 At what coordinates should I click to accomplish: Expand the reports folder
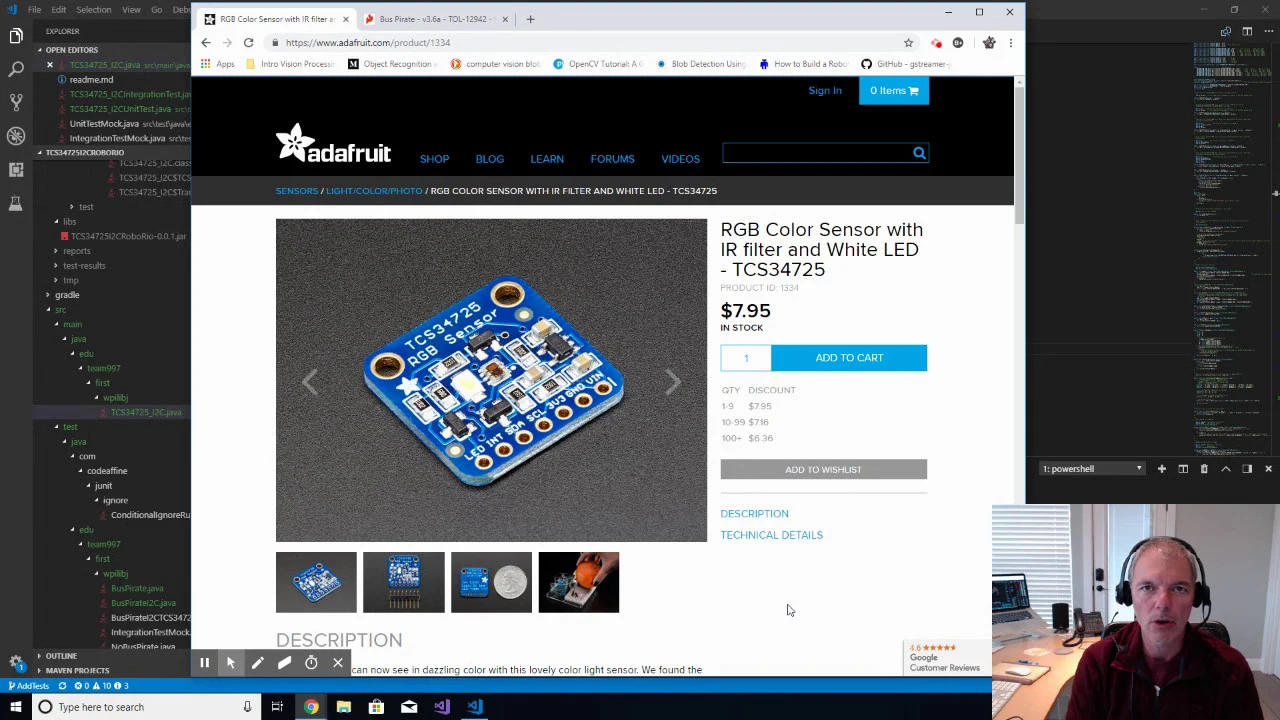(76, 251)
